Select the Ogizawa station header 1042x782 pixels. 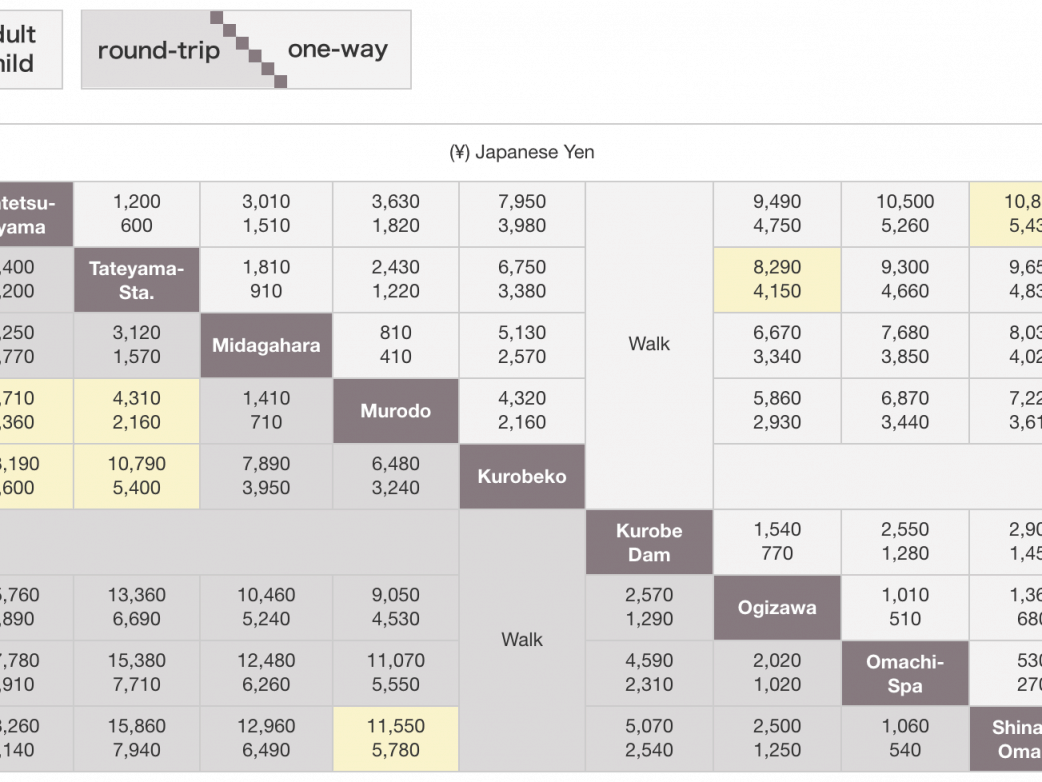[777, 607]
